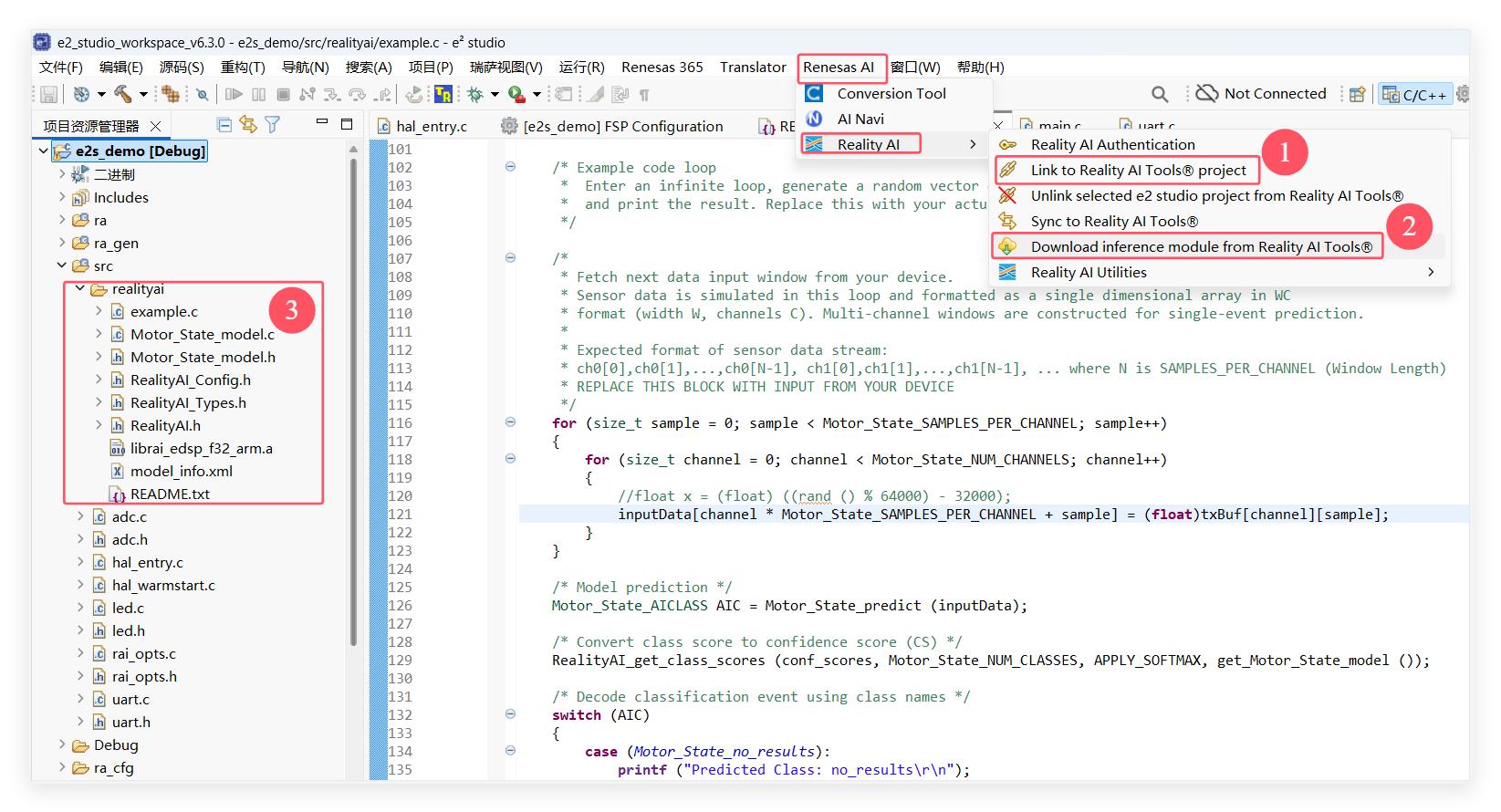Toggle Link with Editor in the project explorer

248,124
